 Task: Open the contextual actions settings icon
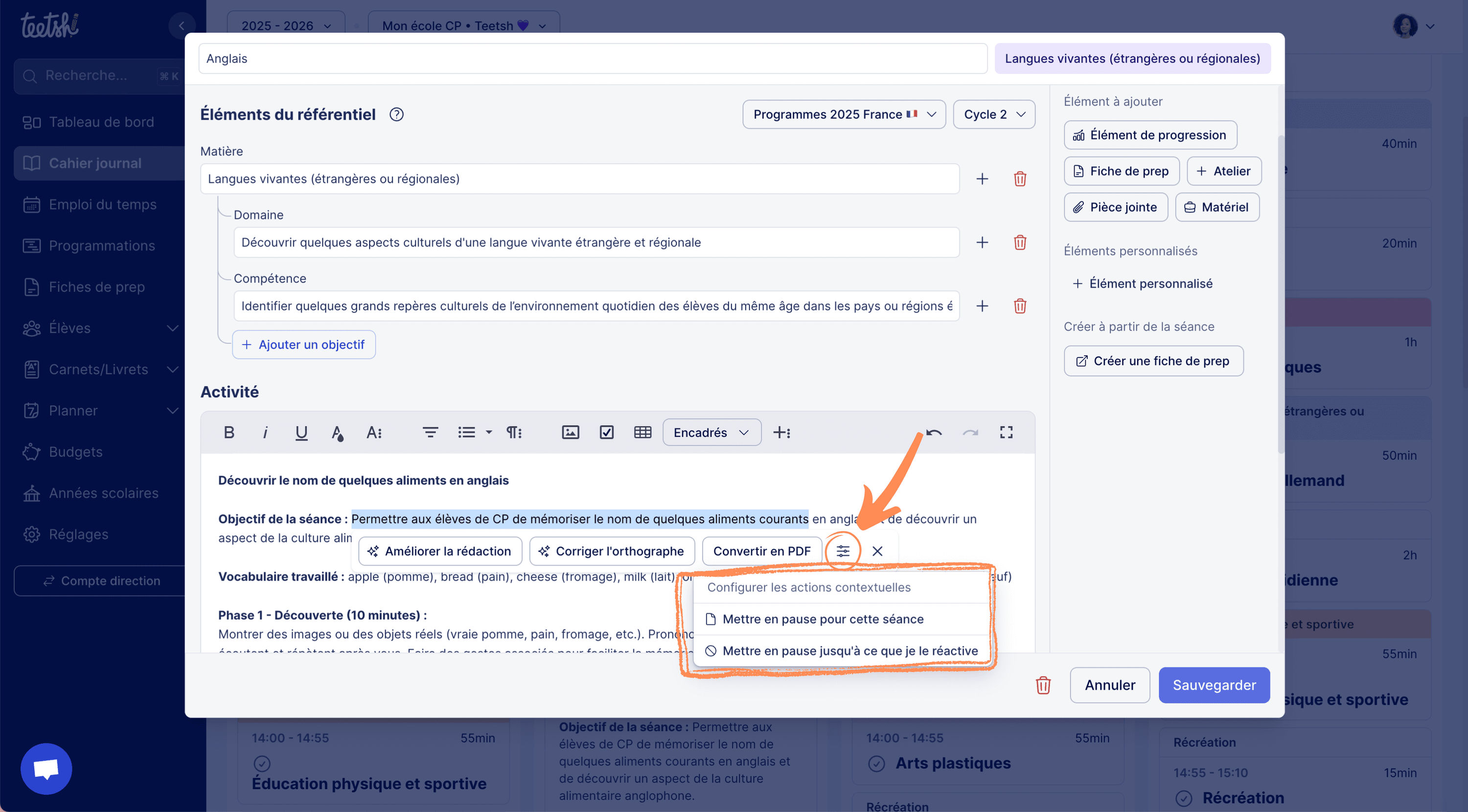pos(843,550)
